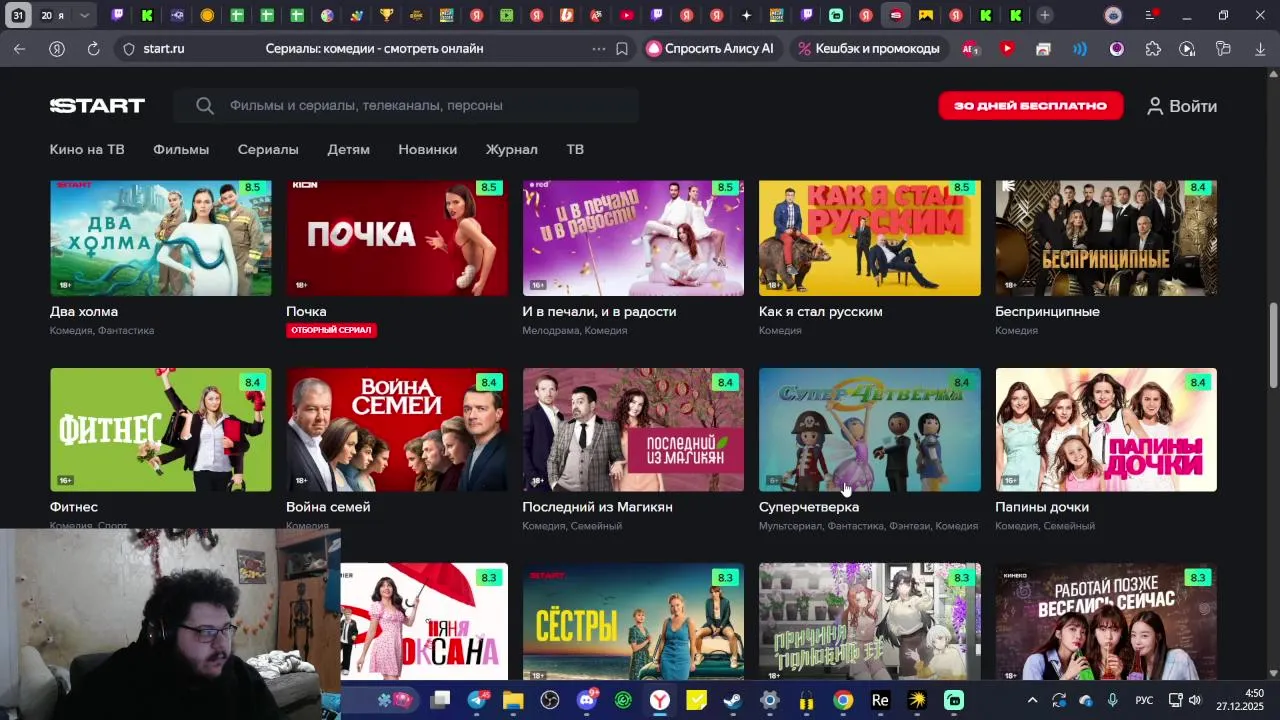Focus the films and series search field
The width and height of the screenshot is (1280, 720).
(406, 106)
